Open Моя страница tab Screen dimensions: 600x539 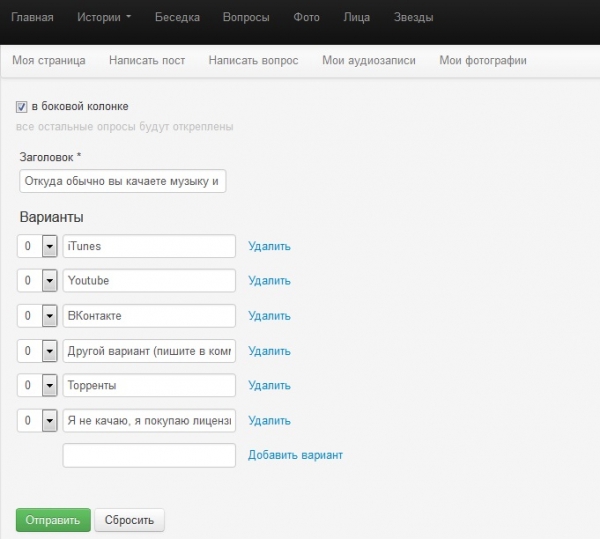tap(49, 60)
